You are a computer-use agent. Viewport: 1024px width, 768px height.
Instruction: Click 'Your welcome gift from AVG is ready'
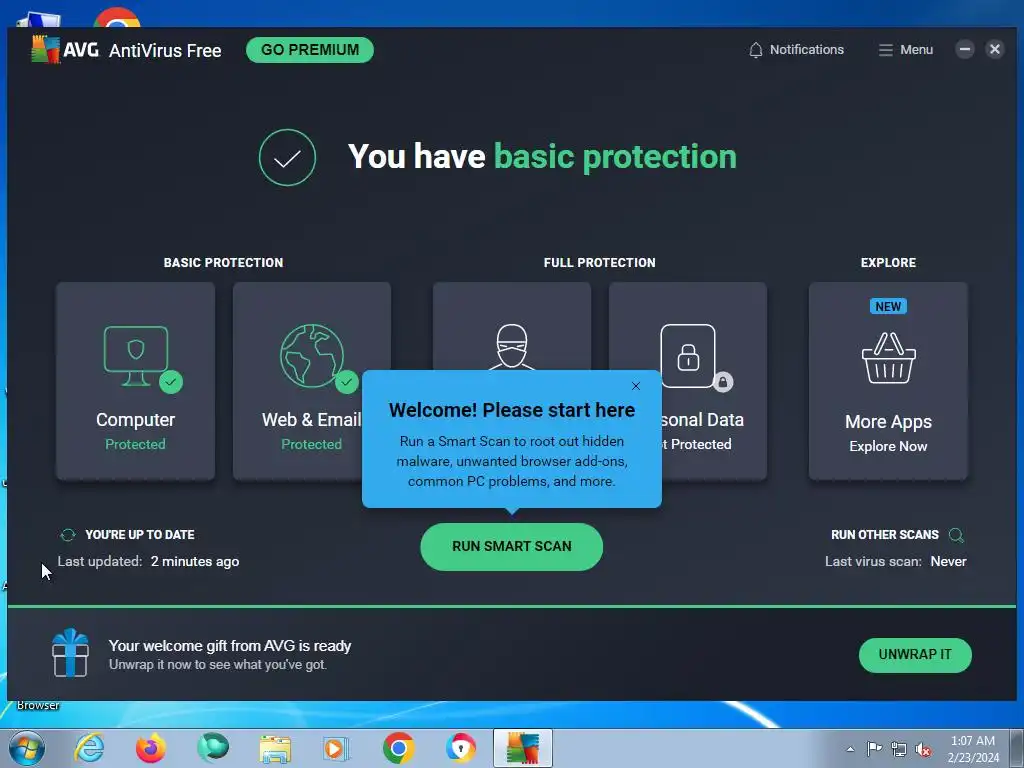click(x=230, y=646)
